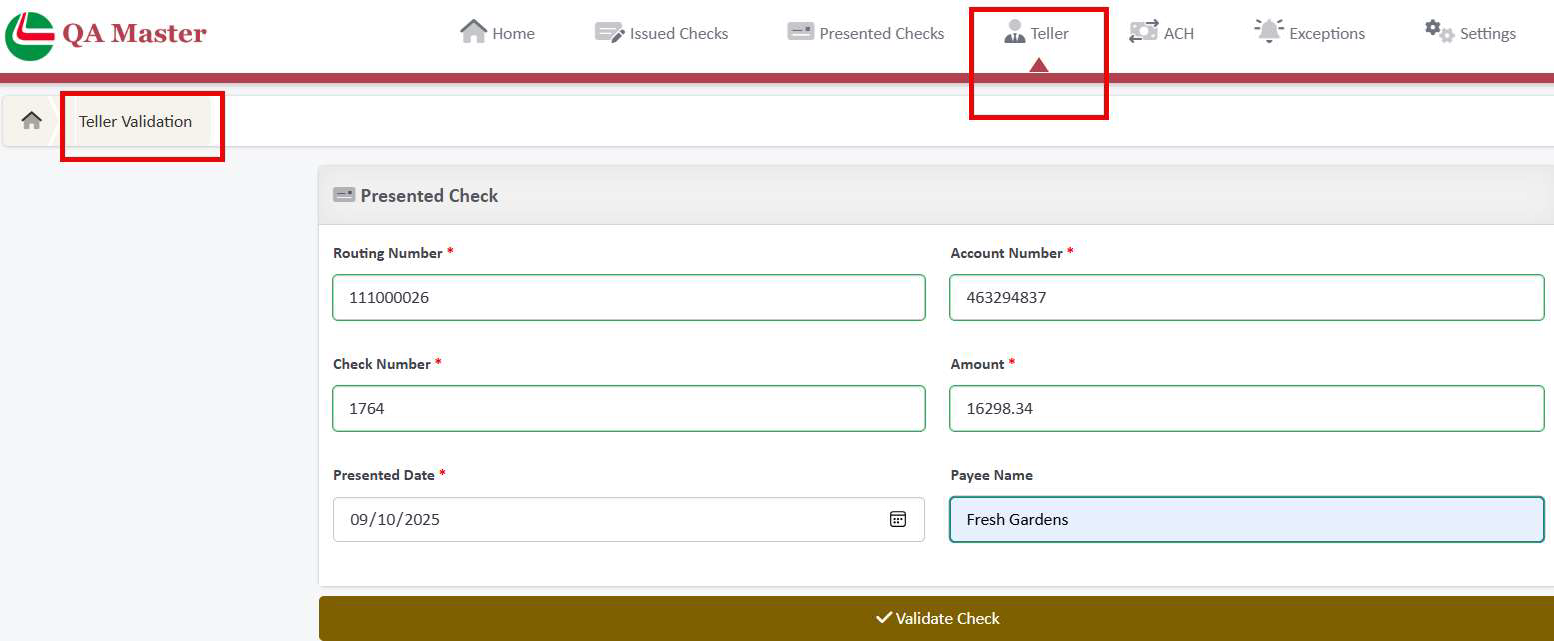This screenshot has height=641, width=1554.
Task: Focus the Check Number field
Action: click(x=629, y=408)
